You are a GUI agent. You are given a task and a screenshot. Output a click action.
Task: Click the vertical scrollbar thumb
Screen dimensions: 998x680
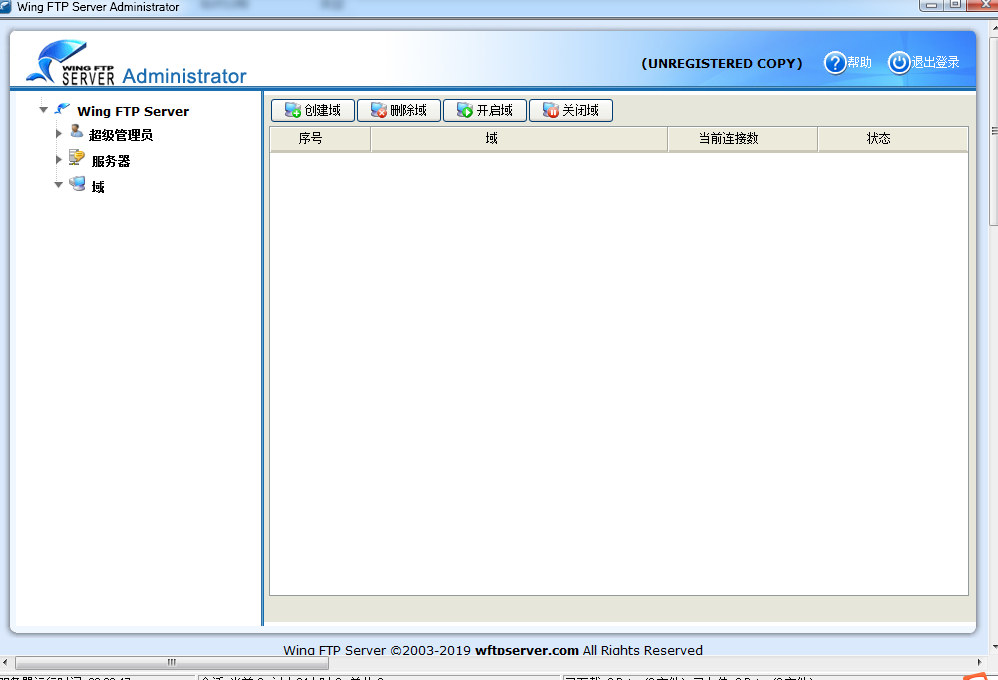click(994, 131)
